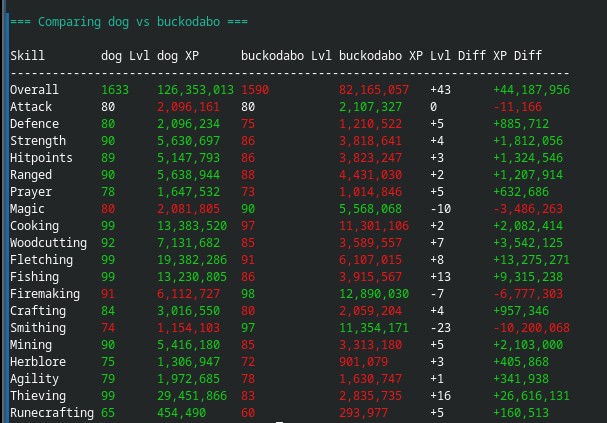Screen dimensions: 607x423
Task: Click dog overall XP 126,353,013
Action: (195, 90)
